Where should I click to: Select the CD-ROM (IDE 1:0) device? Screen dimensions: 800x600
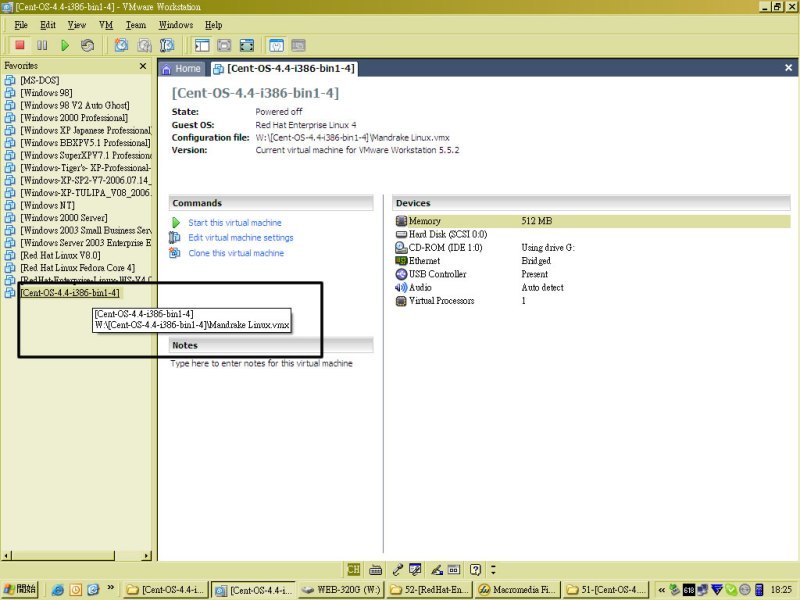592,247
